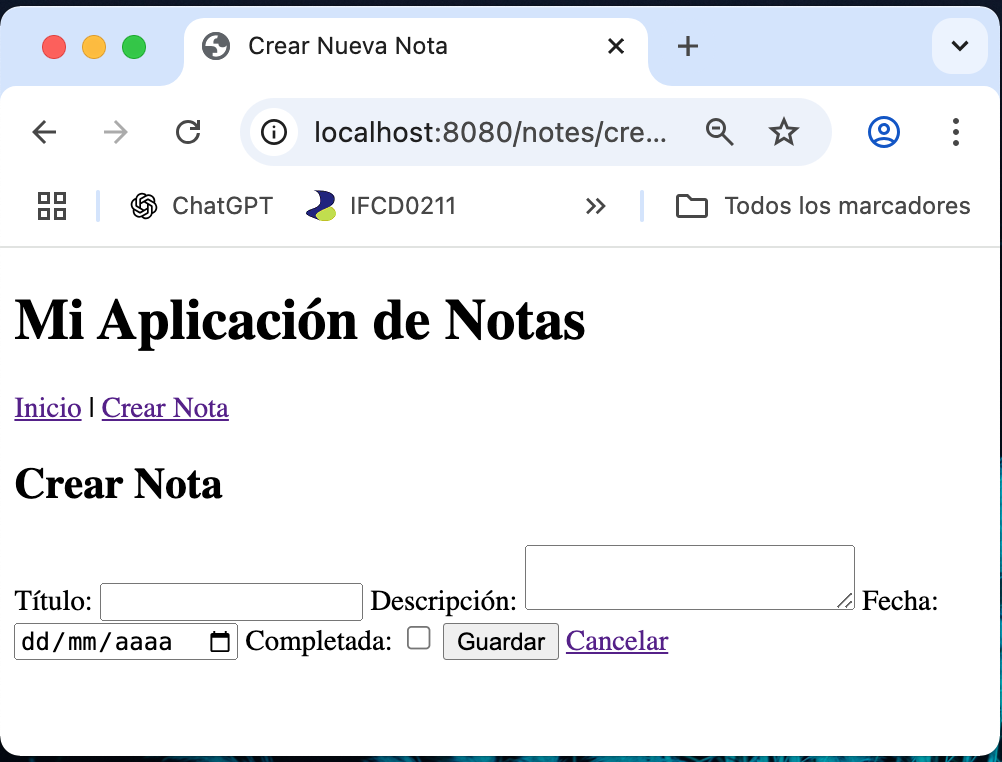Open the Chrome profile account icon
Image resolution: width=1002 pixels, height=762 pixels.
(x=883, y=131)
